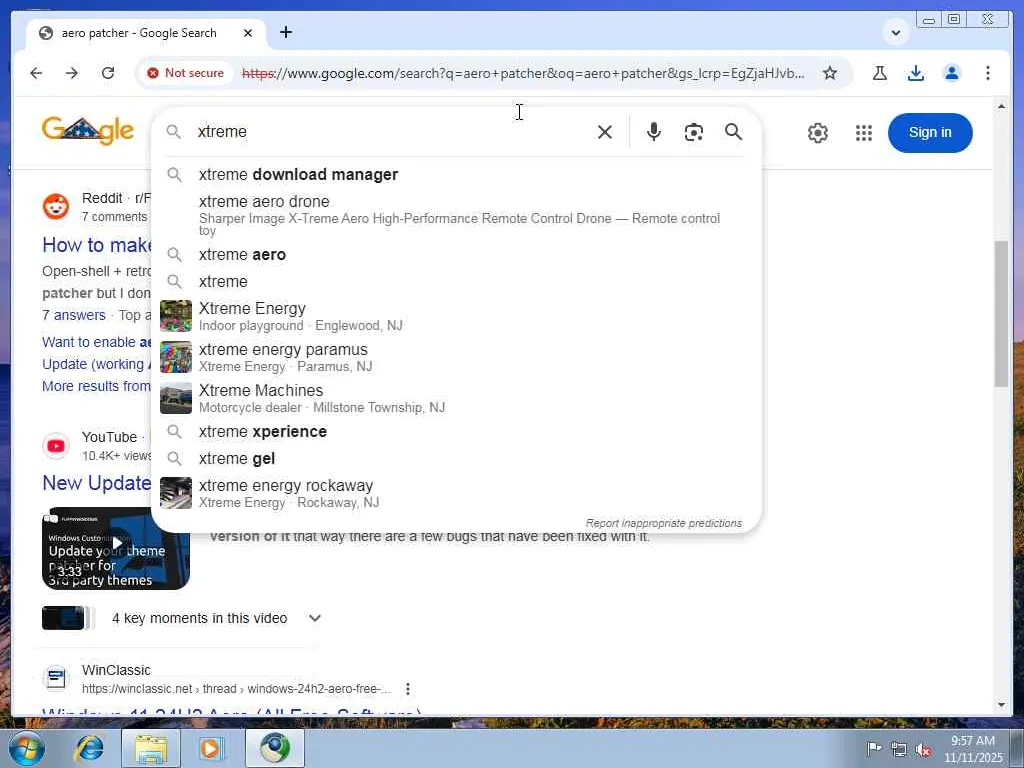This screenshot has height=768, width=1024.
Task: Click Report inappropriate predictions link
Action: pos(664,523)
